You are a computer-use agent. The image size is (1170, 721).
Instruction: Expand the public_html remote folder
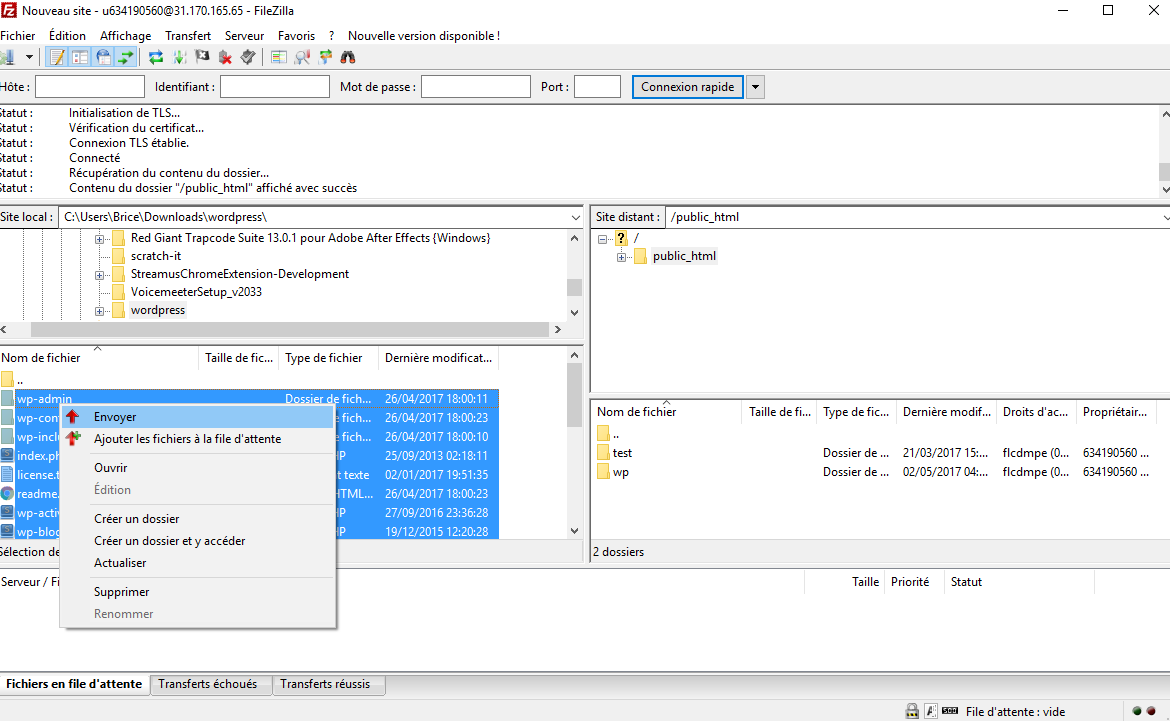621,257
